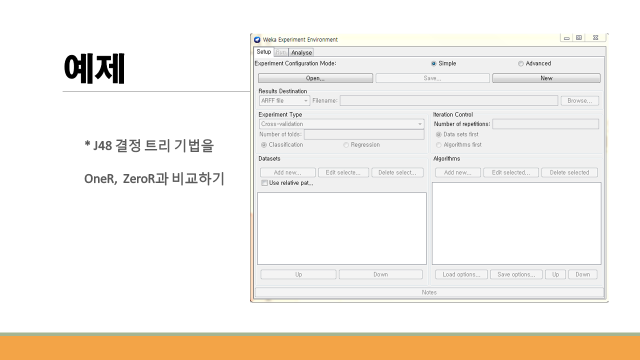This screenshot has height=360, width=640.
Task: Click Edit selected under Datasets
Action: point(343,173)
